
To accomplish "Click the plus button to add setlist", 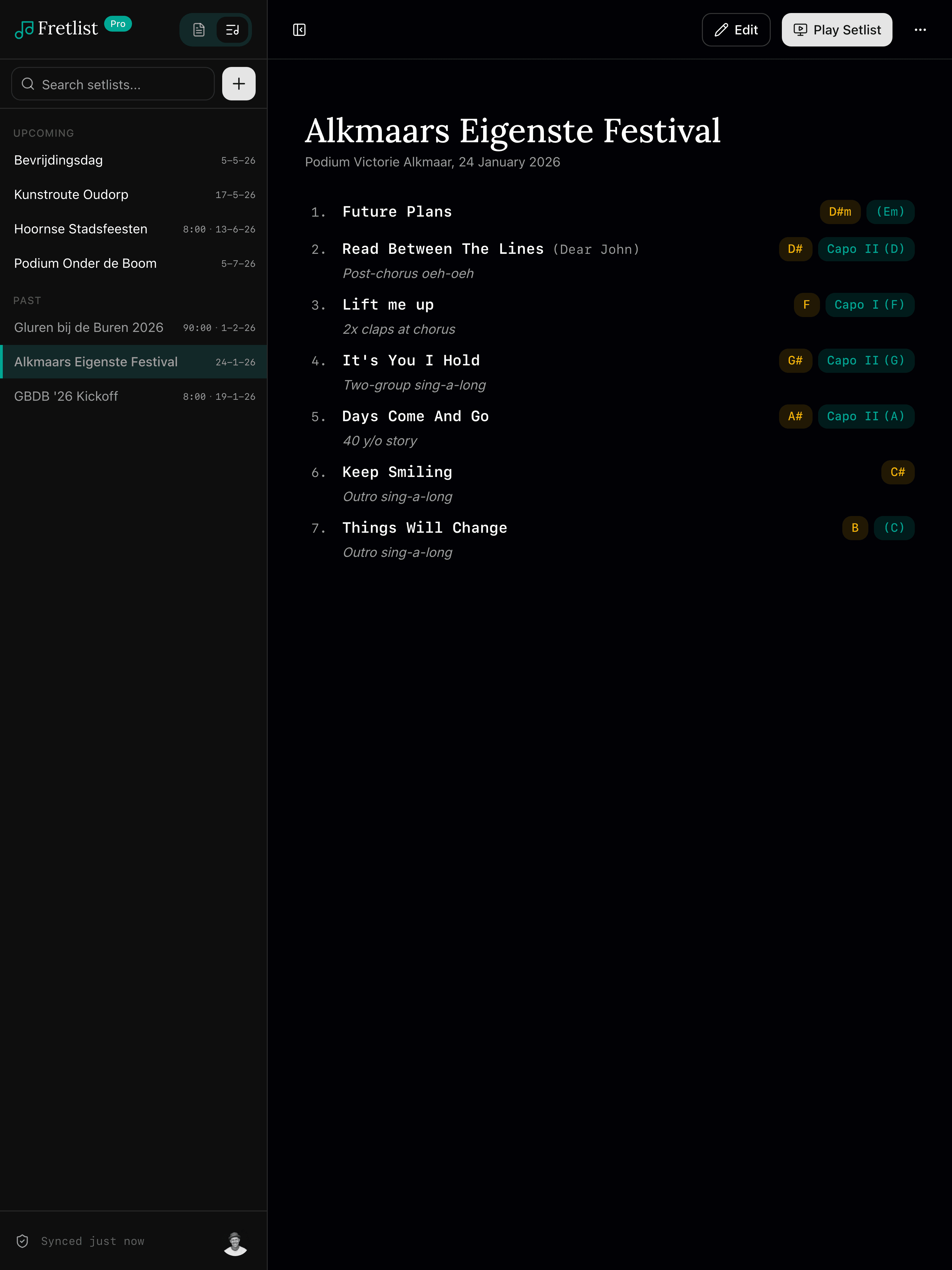I will [239, 84].
